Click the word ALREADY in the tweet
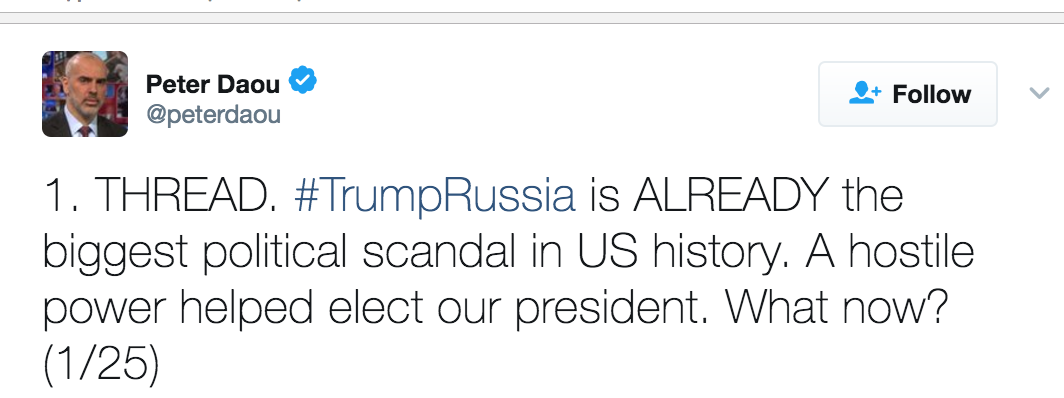 (x=732, y=195)
